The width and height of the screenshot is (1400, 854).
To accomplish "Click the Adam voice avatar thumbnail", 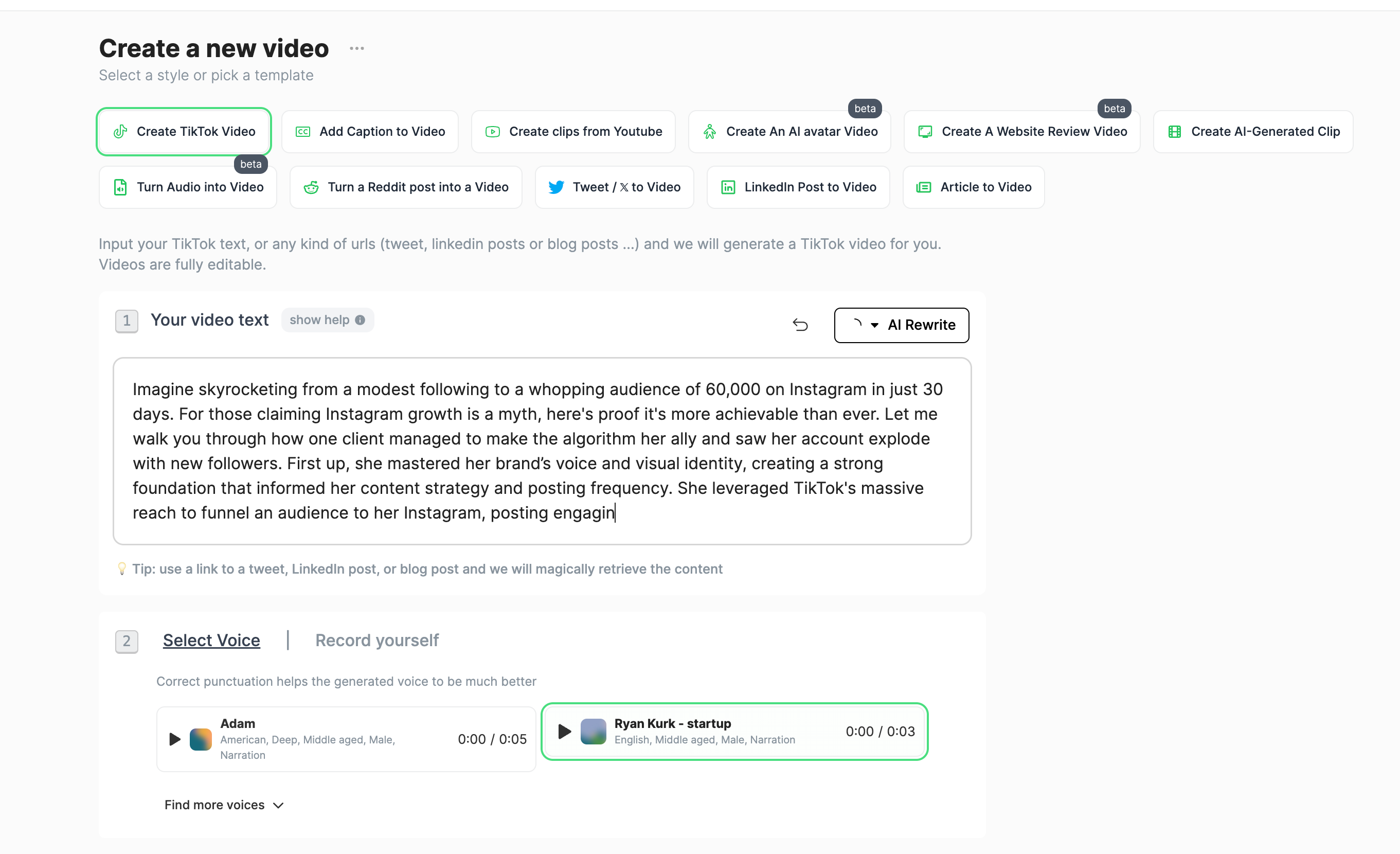I will [201, 739].
